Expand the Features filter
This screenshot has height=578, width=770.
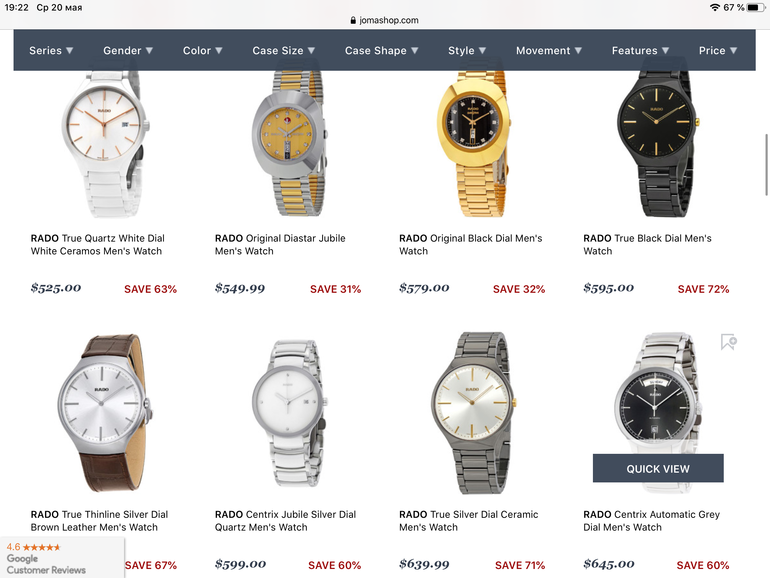tap(640, 51)
